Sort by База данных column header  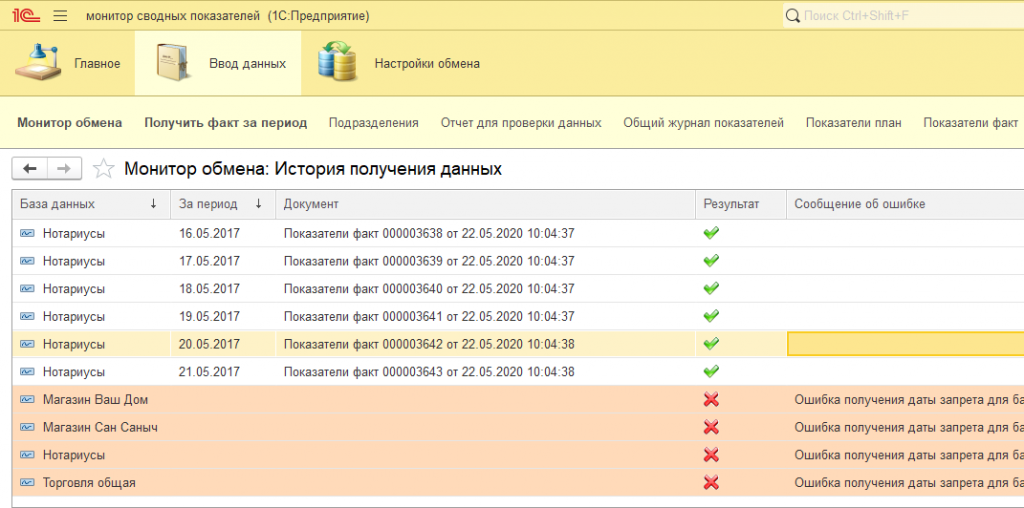point(91,204)
